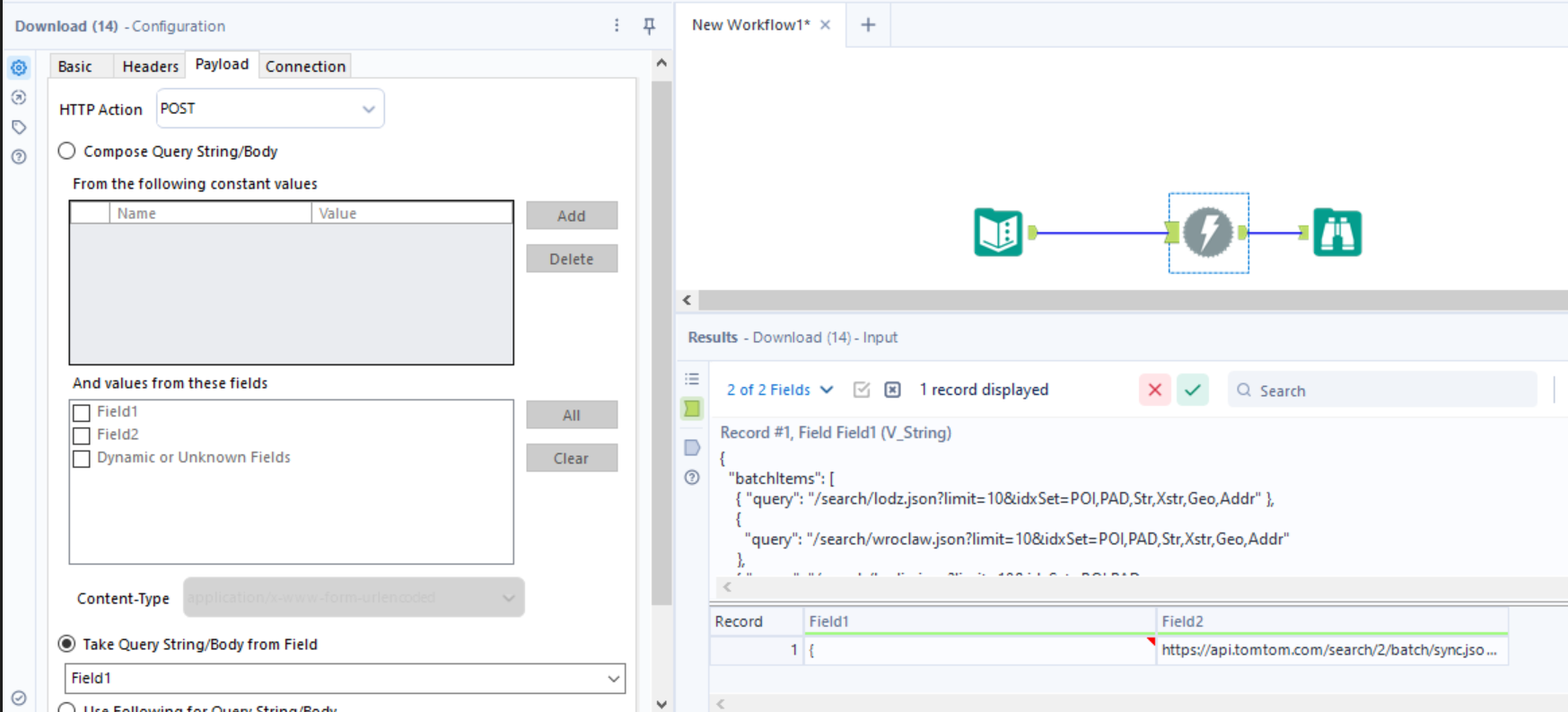Click the Configuration panel scroll down arrow
The image size is (1568, 712).
click(x=661, y=704)
